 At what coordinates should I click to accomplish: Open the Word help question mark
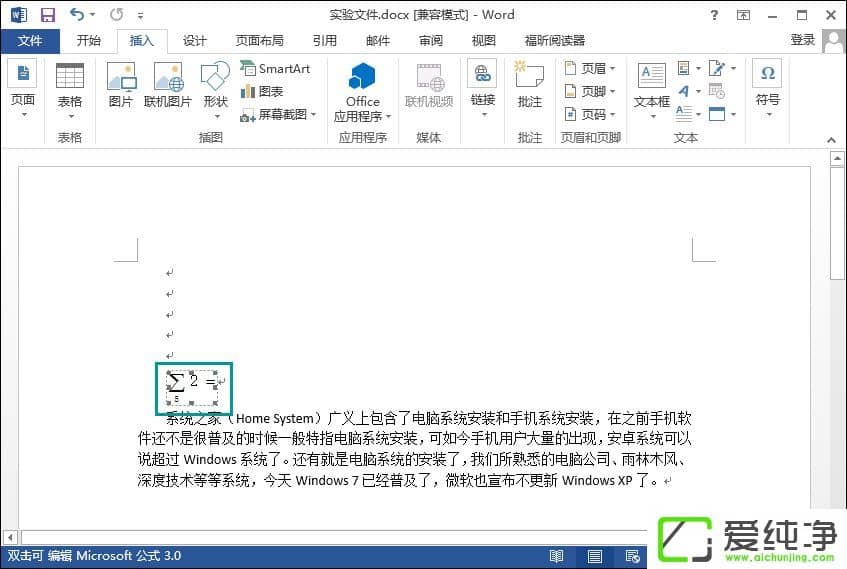coord(714,15)
